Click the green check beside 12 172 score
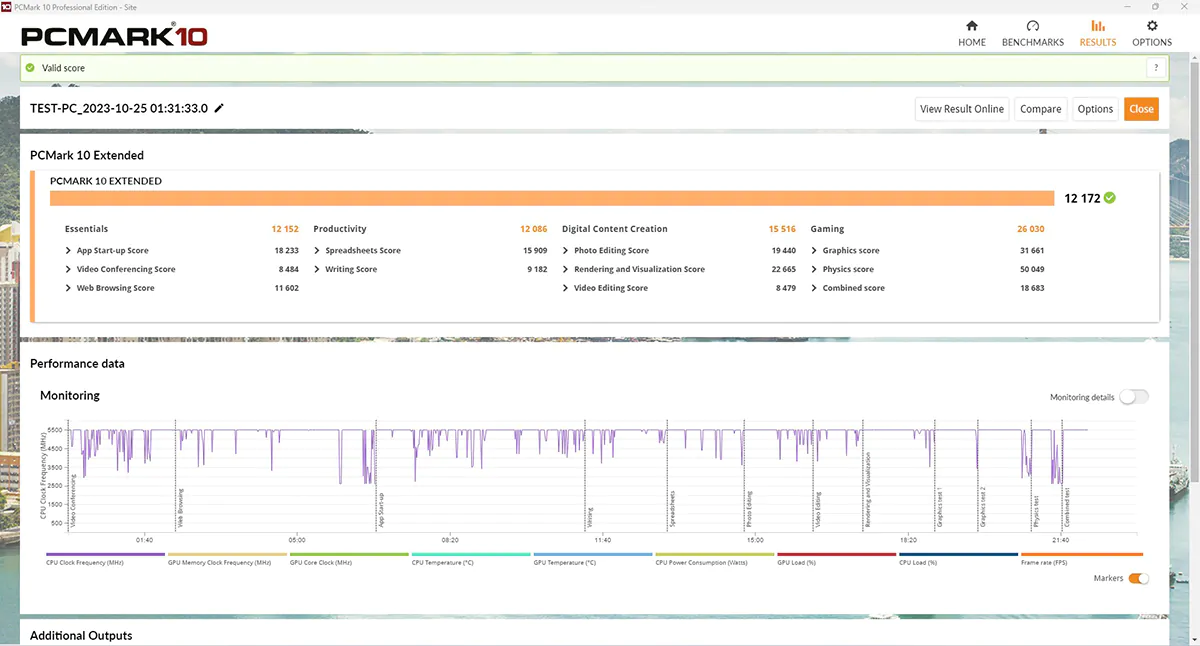The image size is (1200, 646). point(1110,198)
